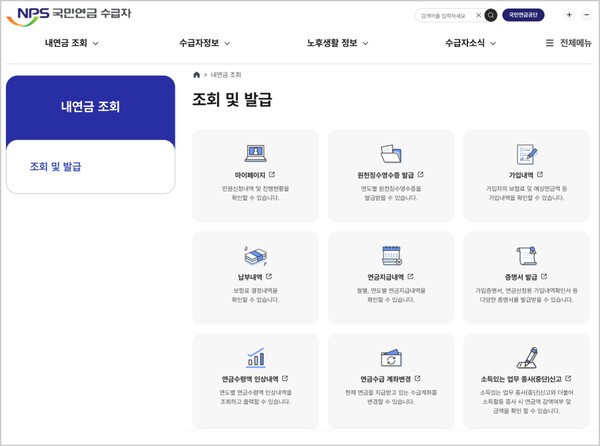
Task: Click the 조회 및 발급 page heading
Action: click(232, 99)
